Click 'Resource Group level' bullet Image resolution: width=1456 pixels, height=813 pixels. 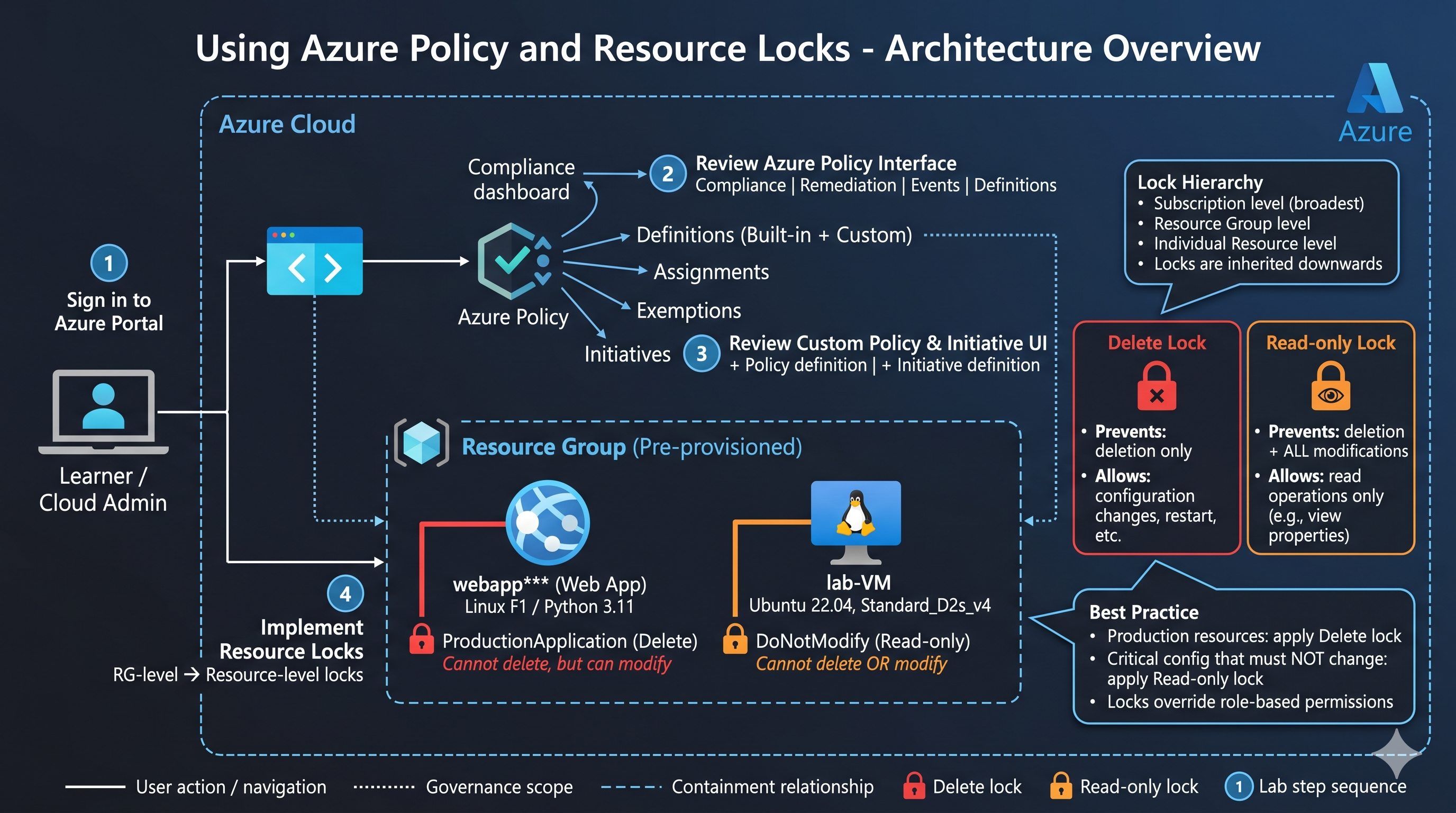click(x=1232, y=223)
